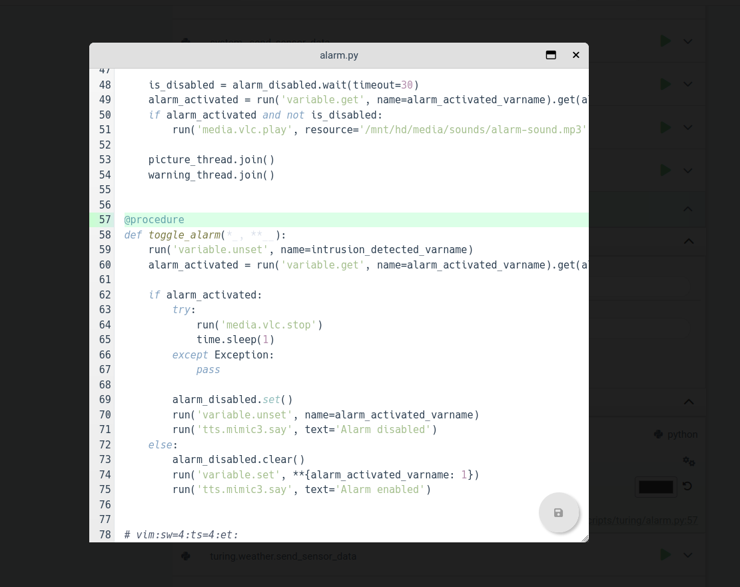The image size is (740, 587).
Task: Click the reset arrow beside color swatch
Action: [x=687, y=486]
